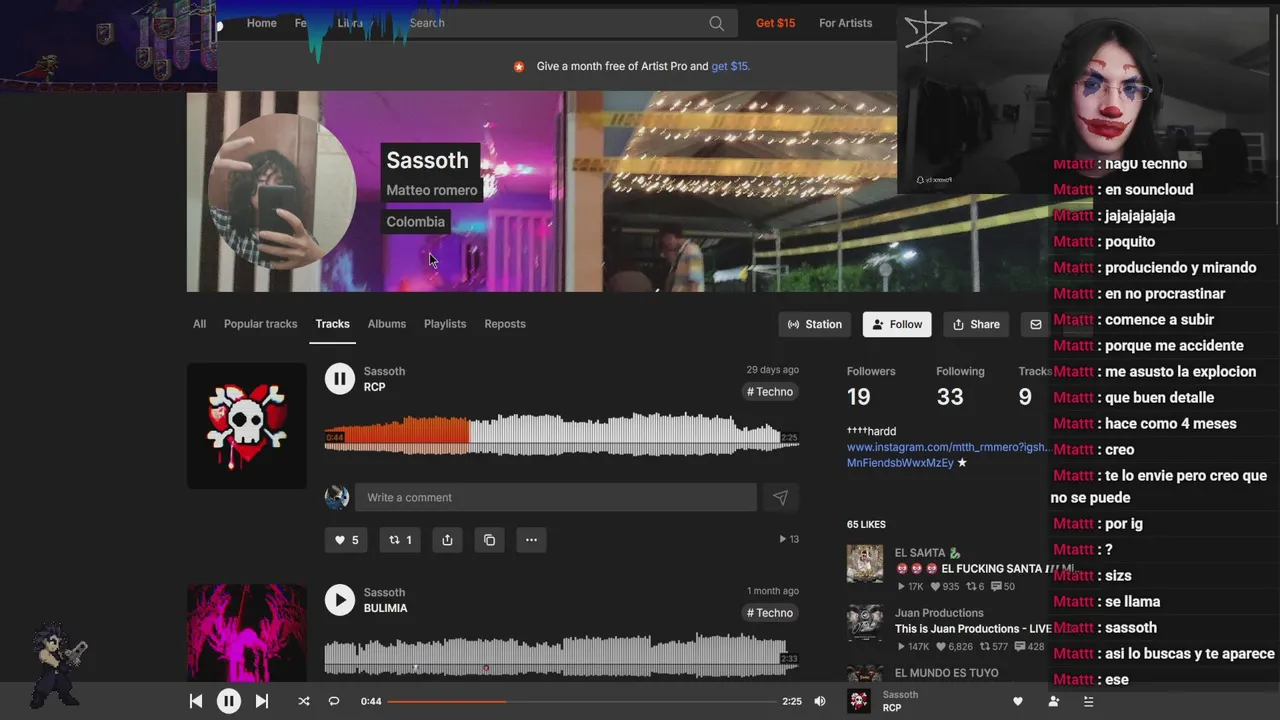The height and width of the screenshot is (720, 1280).
Task: Open BULIMIA track artwork
Action: (247, 634)
